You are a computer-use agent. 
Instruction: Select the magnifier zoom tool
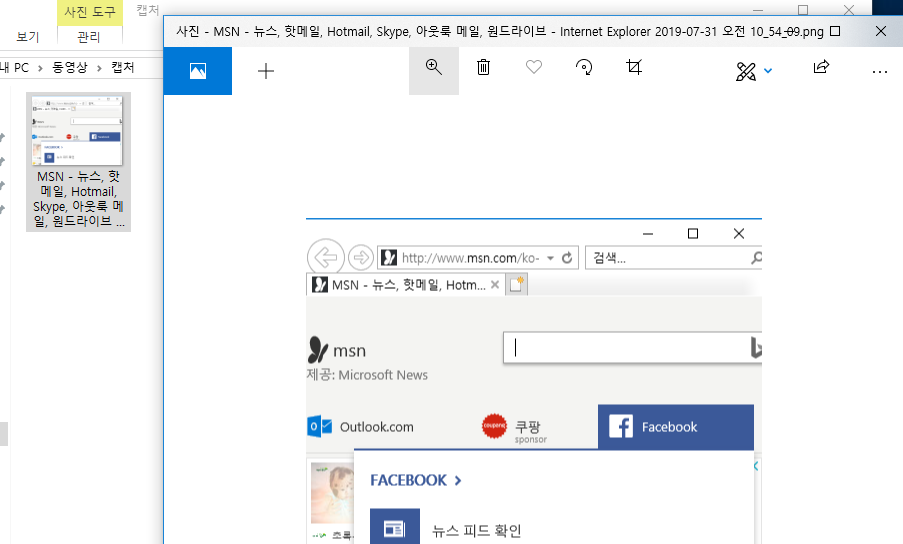click(x=434, y=69)
